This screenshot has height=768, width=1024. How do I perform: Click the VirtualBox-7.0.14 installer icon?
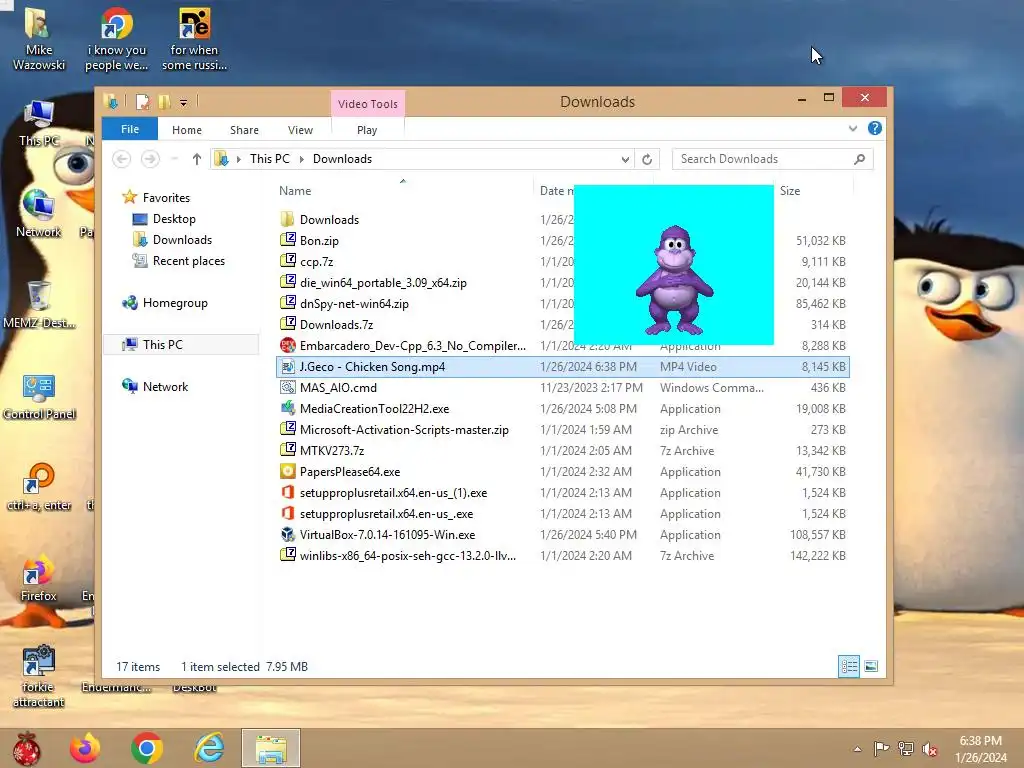click(287, 534)
